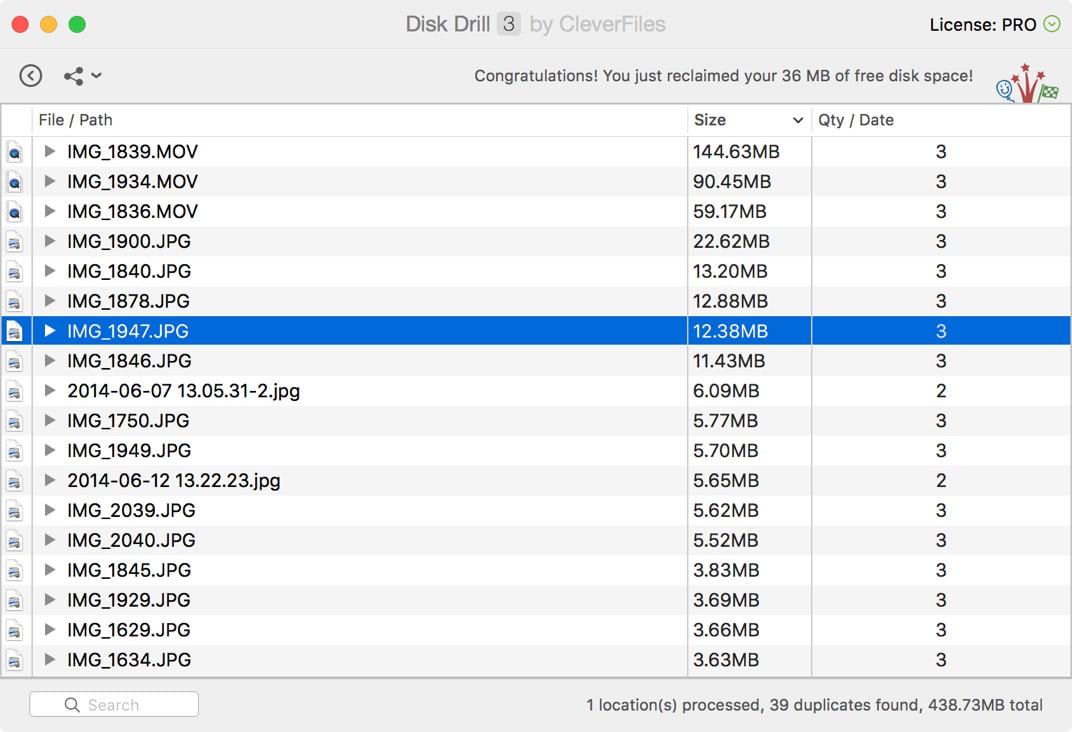Viewport: 1072px width, 732px height.
Task: Click the image icon for IMG_1845.JPG
Action: point(14,571)
